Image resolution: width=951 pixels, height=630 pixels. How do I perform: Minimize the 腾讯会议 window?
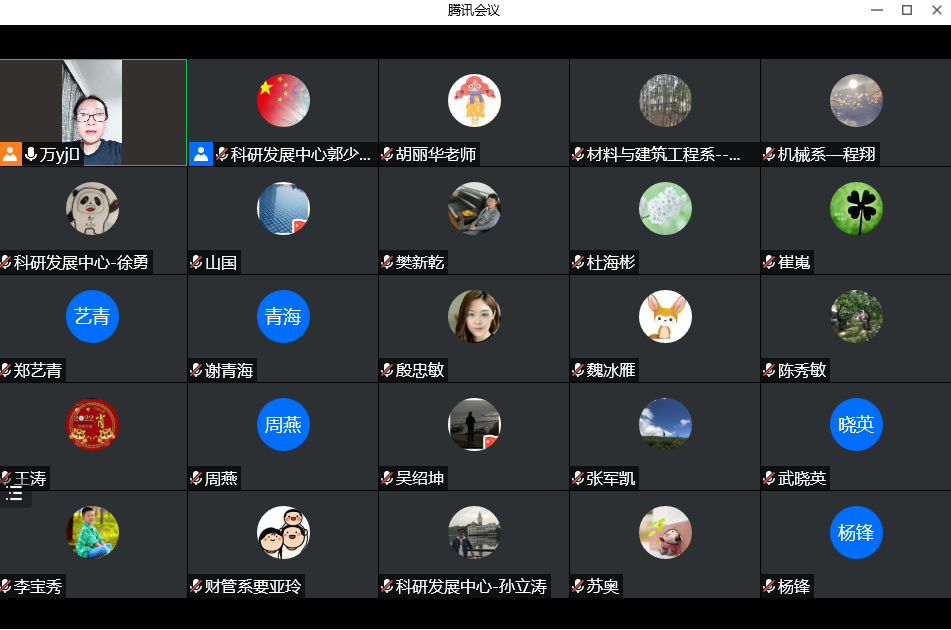(x=876, y=10)
